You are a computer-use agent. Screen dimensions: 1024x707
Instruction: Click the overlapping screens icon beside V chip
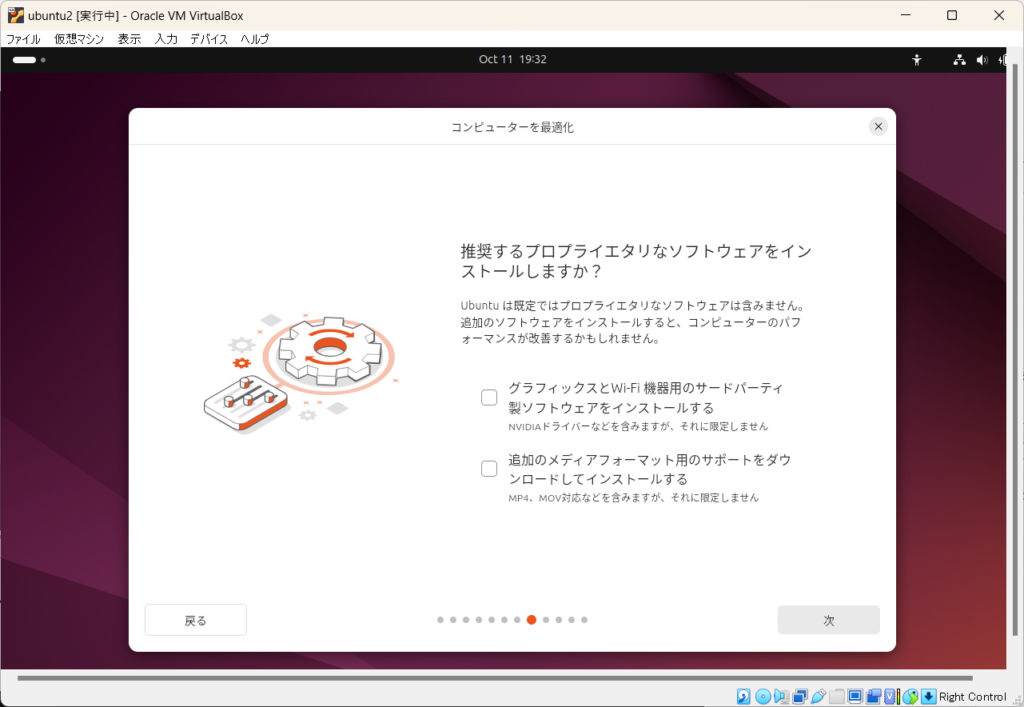pos(873,697)
